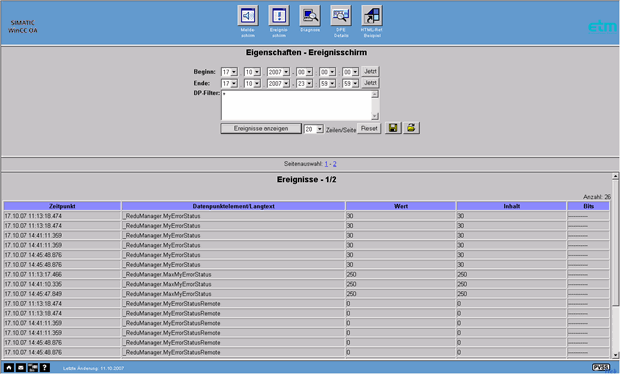Viewport: 620px width, 374px height.
Task: Click the DP-Filter scrollbar up arrow
Action: coord(375,94)
